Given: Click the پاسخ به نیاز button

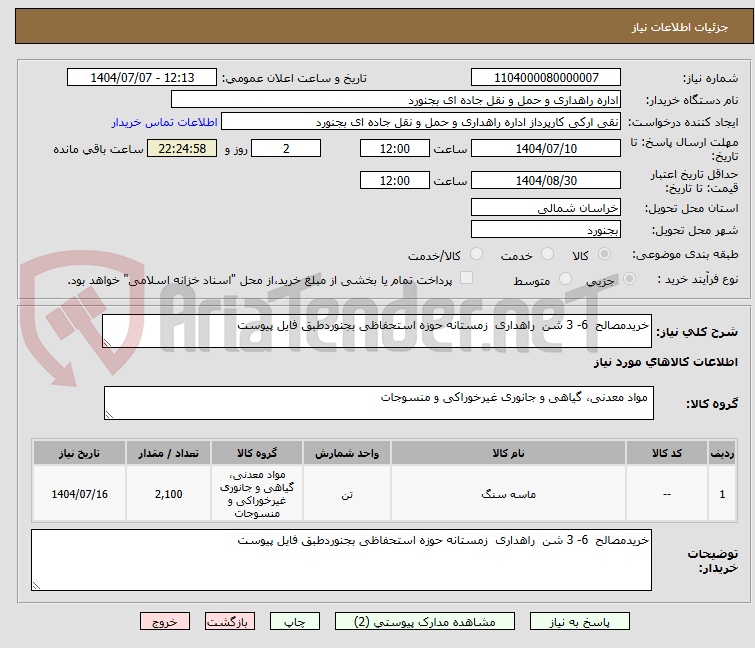Looking at the screenshot, I should point(579,622).
